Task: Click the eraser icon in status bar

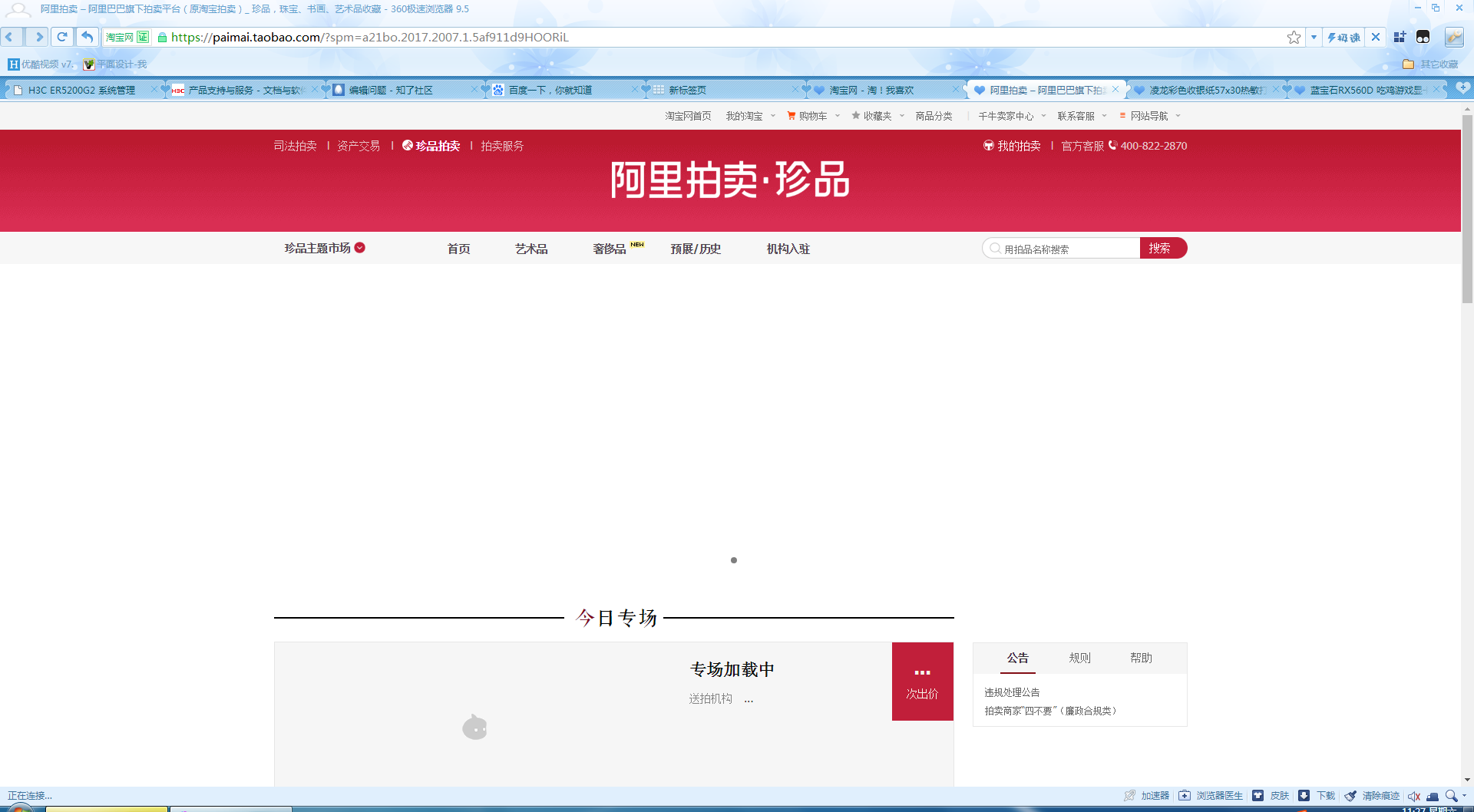Action: pyautogui.click(x=1433, y=796)
